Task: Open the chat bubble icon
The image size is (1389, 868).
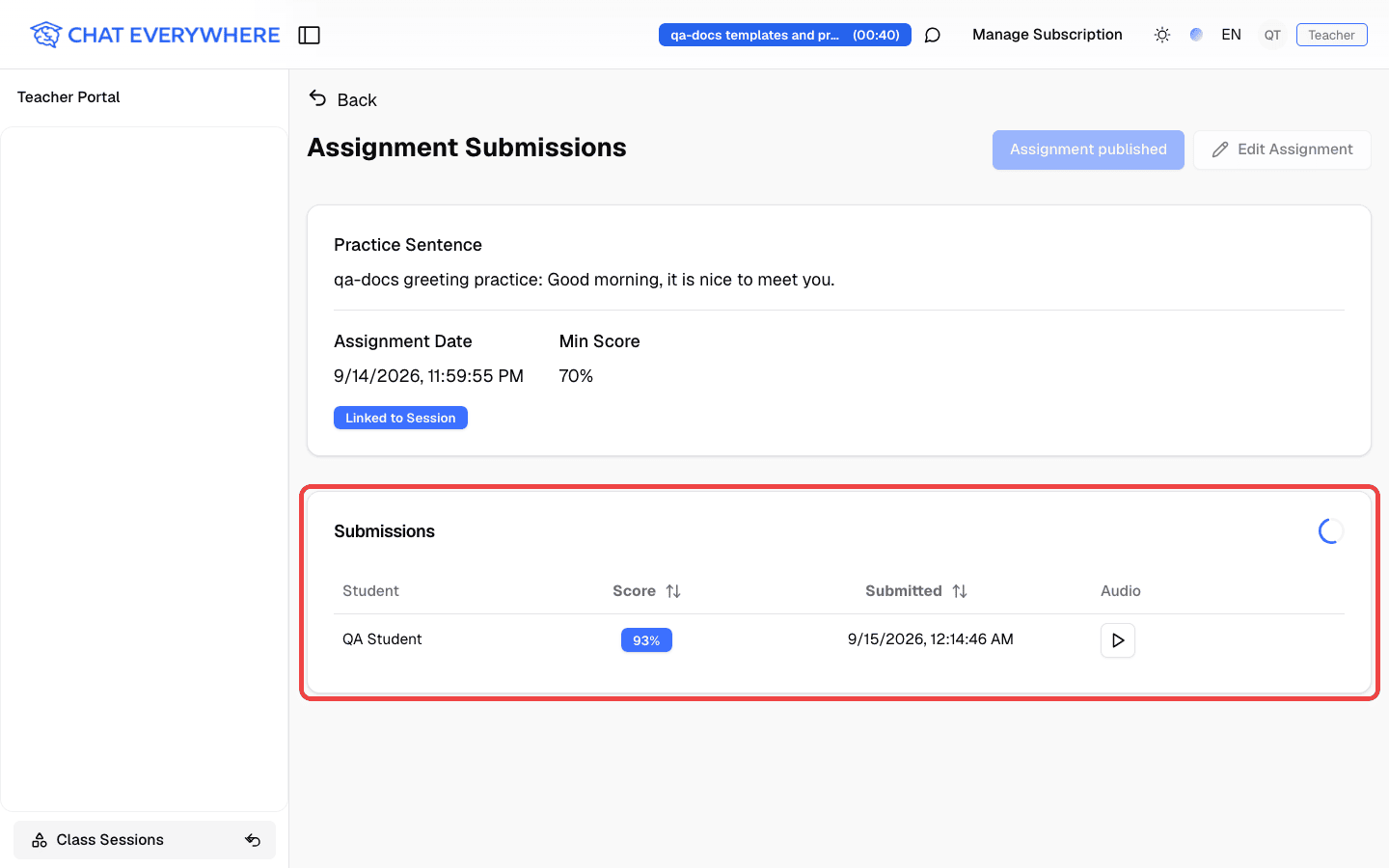Action: coord(932,35)
